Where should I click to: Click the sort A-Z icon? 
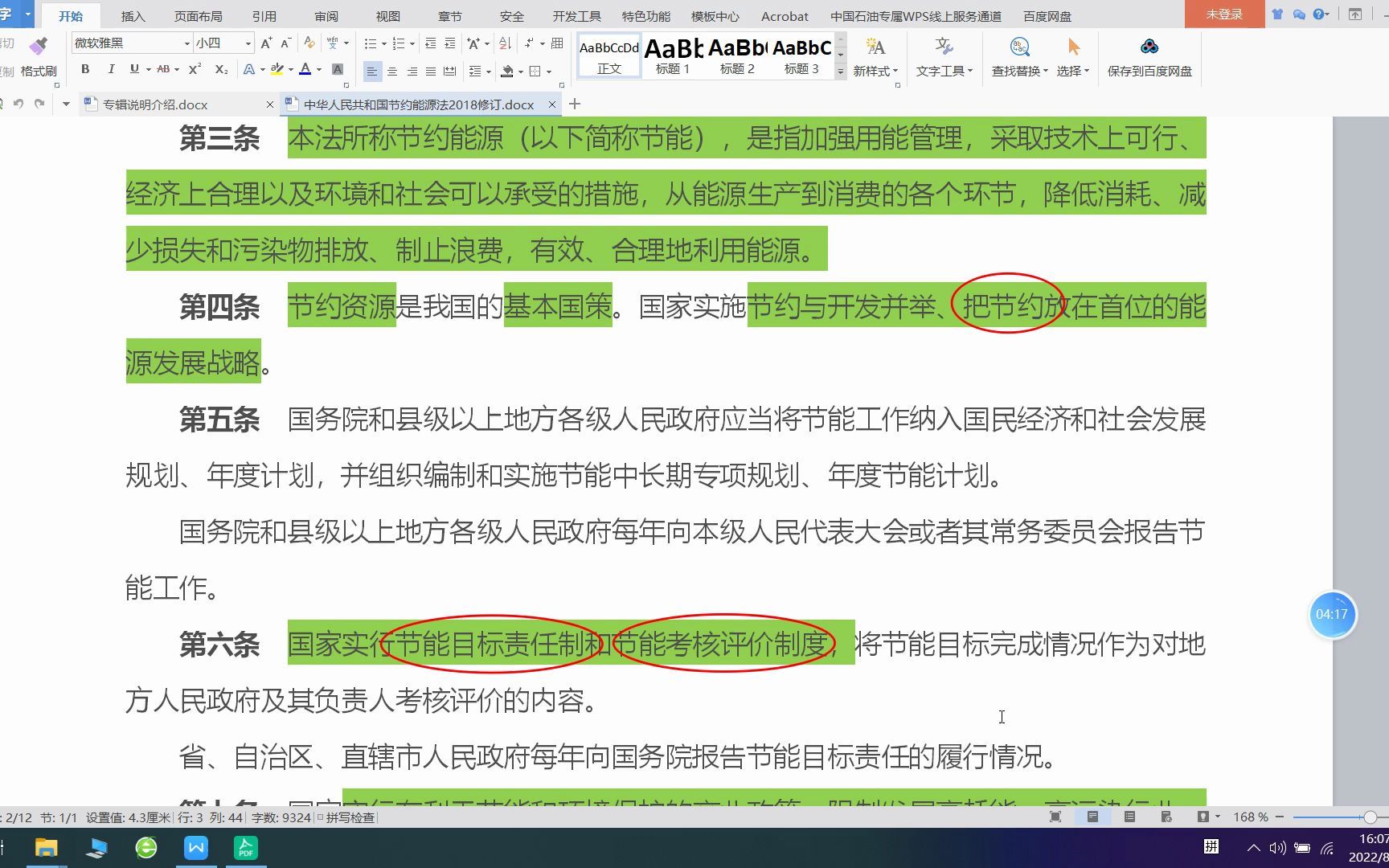(505, 43)
